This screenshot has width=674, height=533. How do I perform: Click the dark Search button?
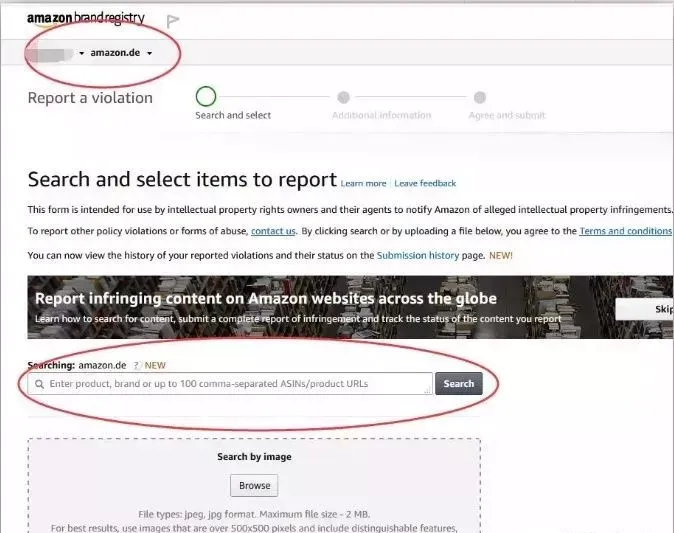tap(459, 383)
